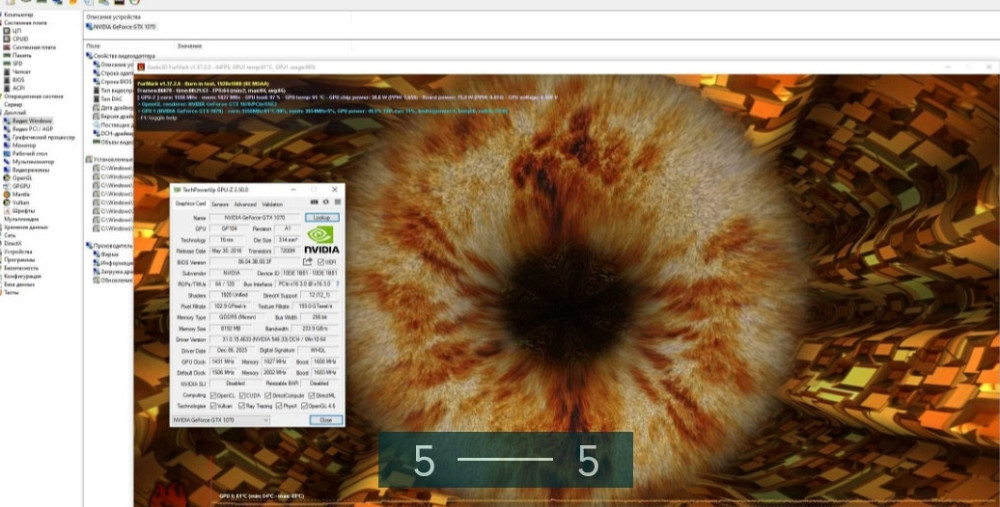The height and width of the screenshot is (507, 1000).
Task: Switch to the Sensors tab in GPU-Z
Action: point(219,204)
